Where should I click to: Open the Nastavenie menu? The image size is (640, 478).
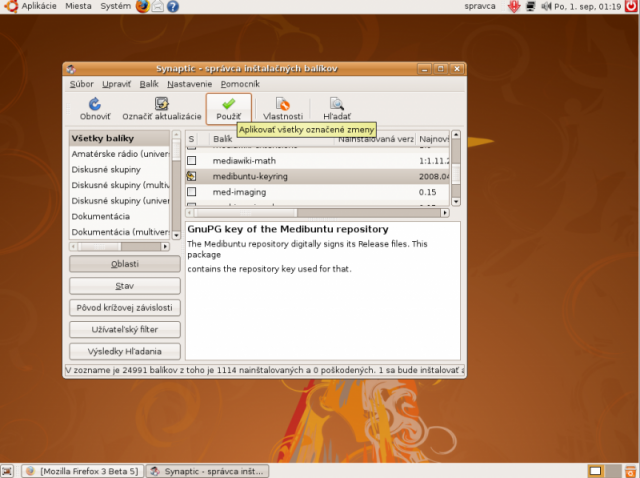pos(189,84)
